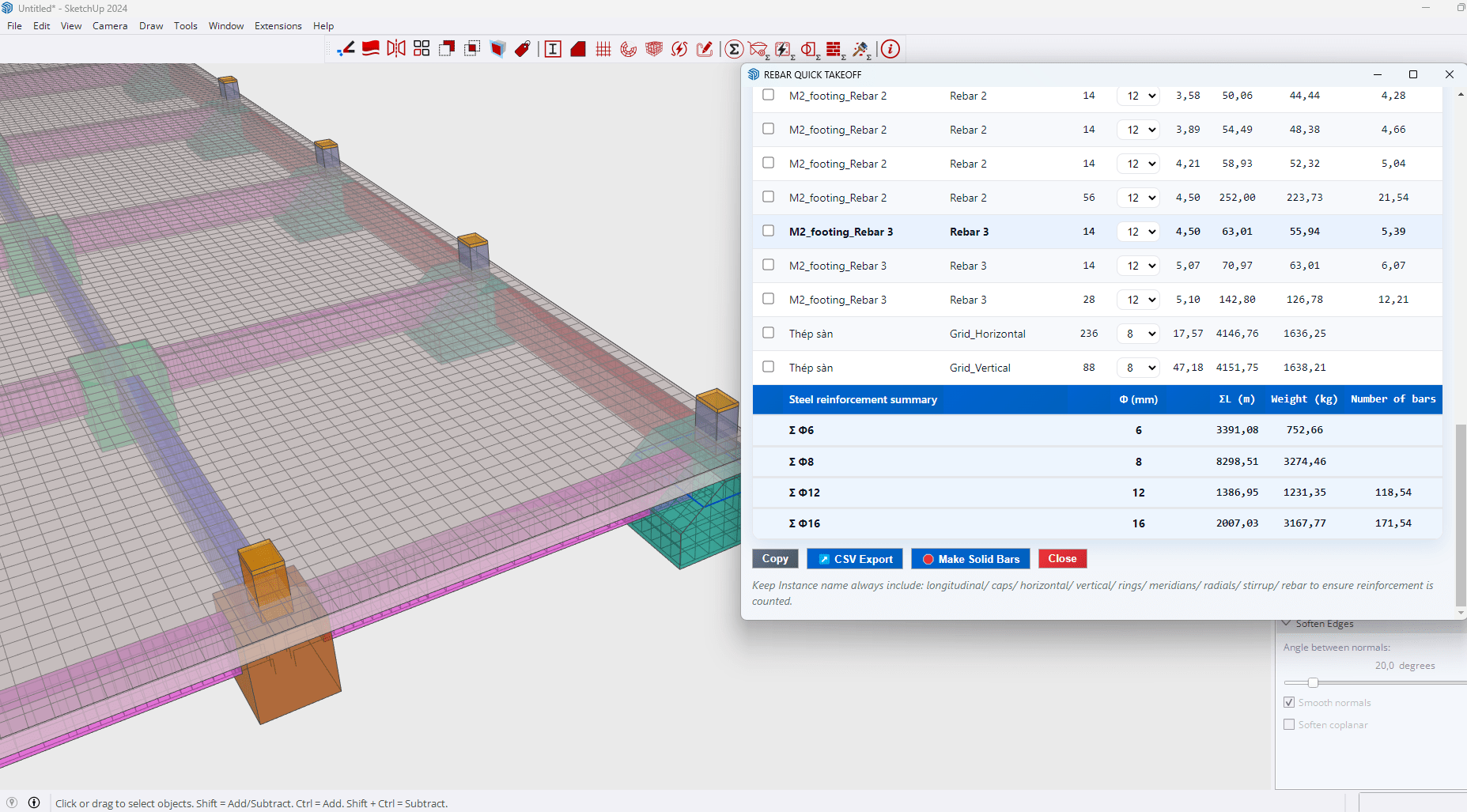
Task: Click the red tag icon
Action: pyautogui.click(x=523, y=49)
